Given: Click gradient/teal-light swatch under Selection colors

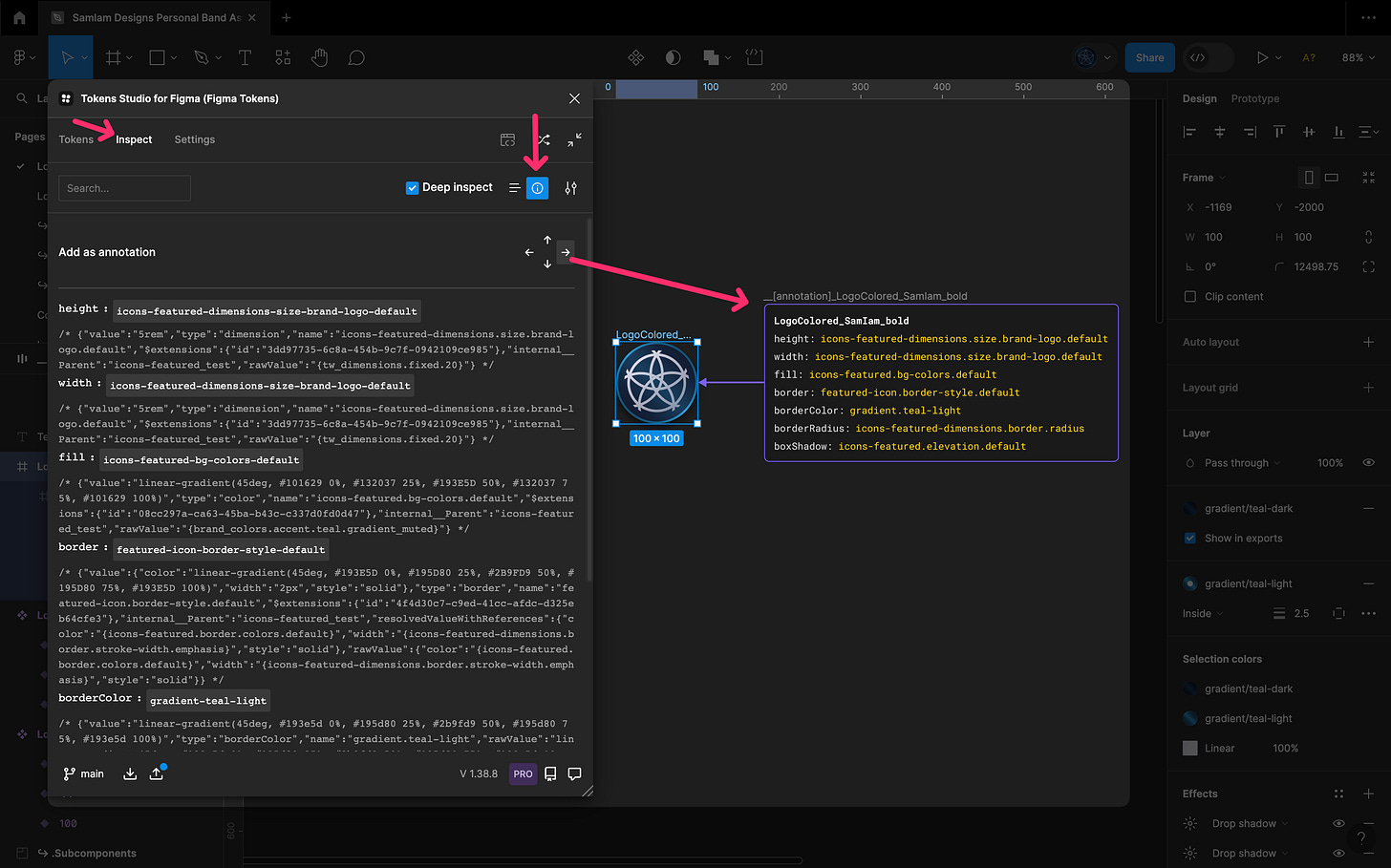Looking at the screenshot, I should 1189,718.
